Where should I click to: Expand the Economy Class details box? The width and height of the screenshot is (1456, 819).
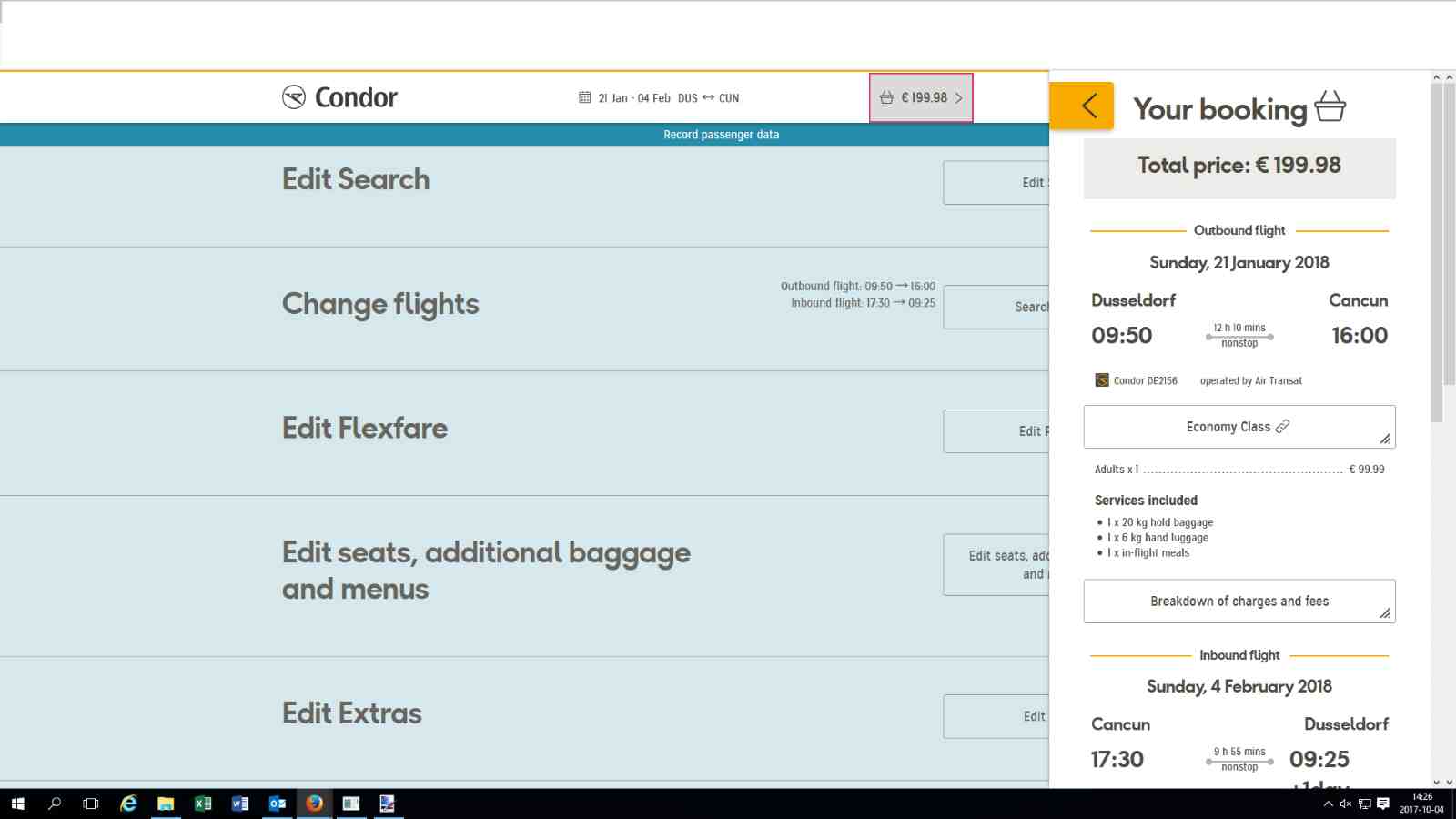pyautogui.click(x=1239, y=427)
